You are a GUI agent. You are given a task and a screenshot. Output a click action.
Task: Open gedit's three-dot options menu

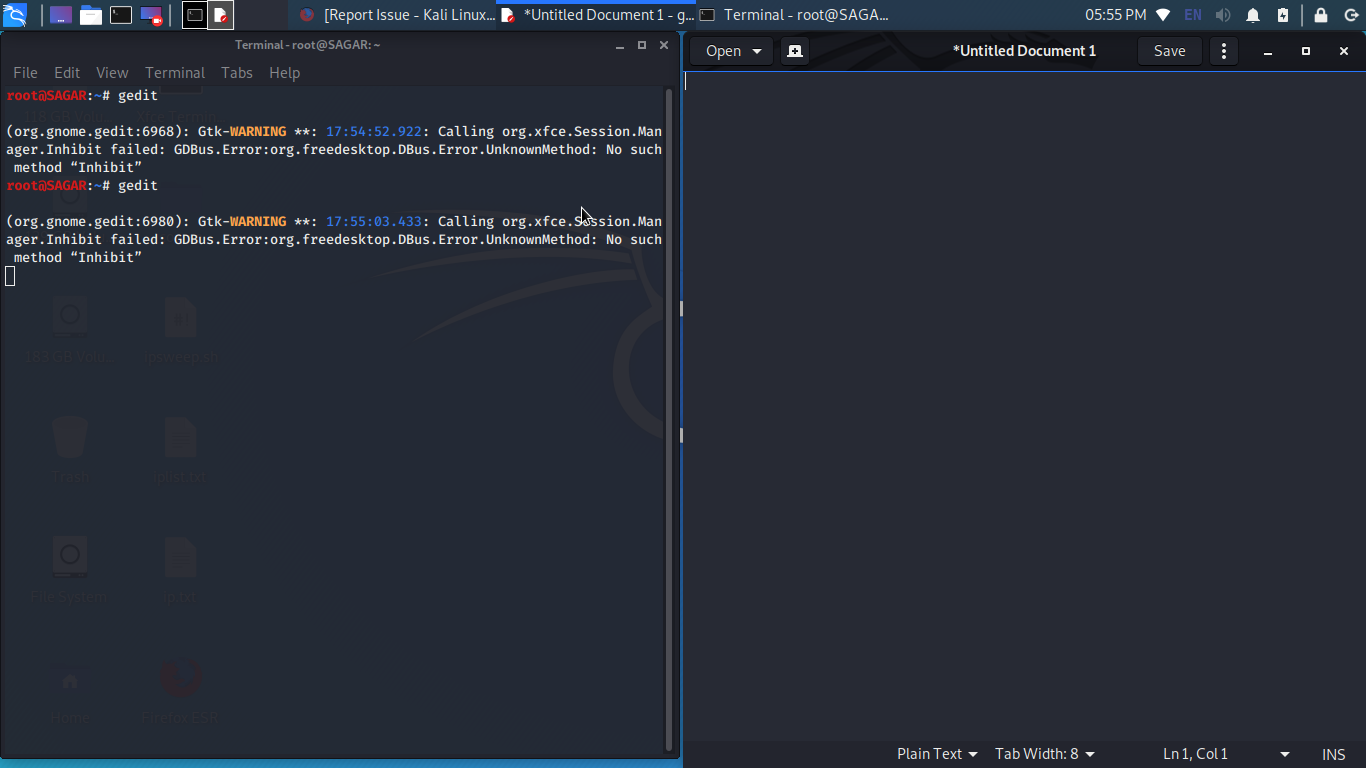[1223, 51]
